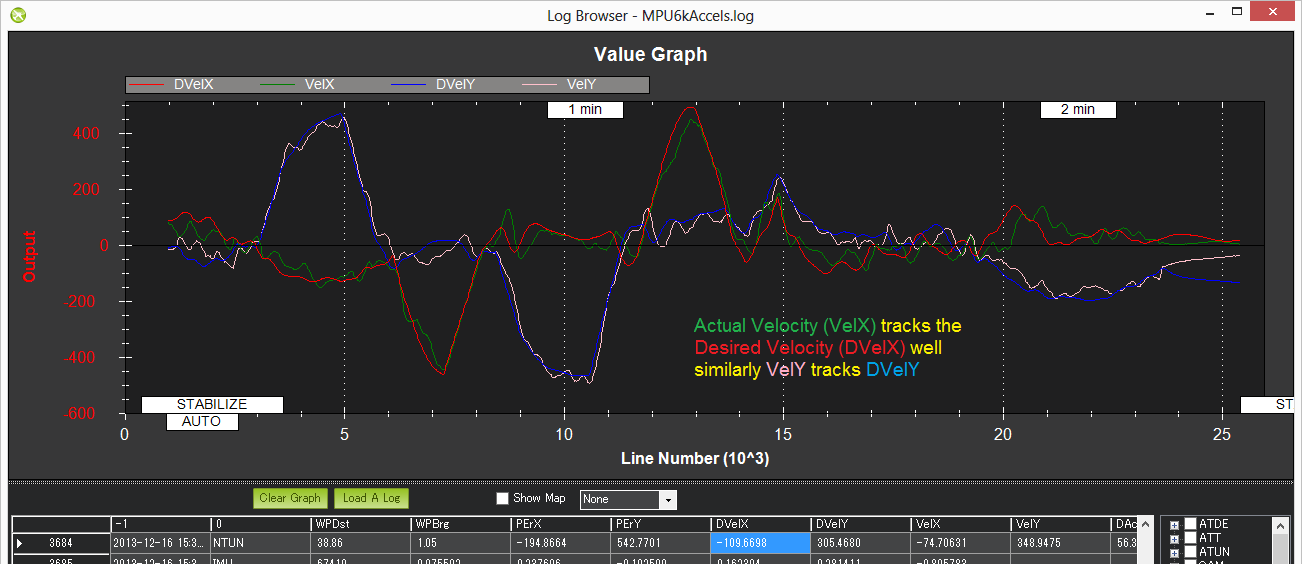The image size is (1302, 564).
Task: Expand the ATT tree node
Action: [1174, 539]
